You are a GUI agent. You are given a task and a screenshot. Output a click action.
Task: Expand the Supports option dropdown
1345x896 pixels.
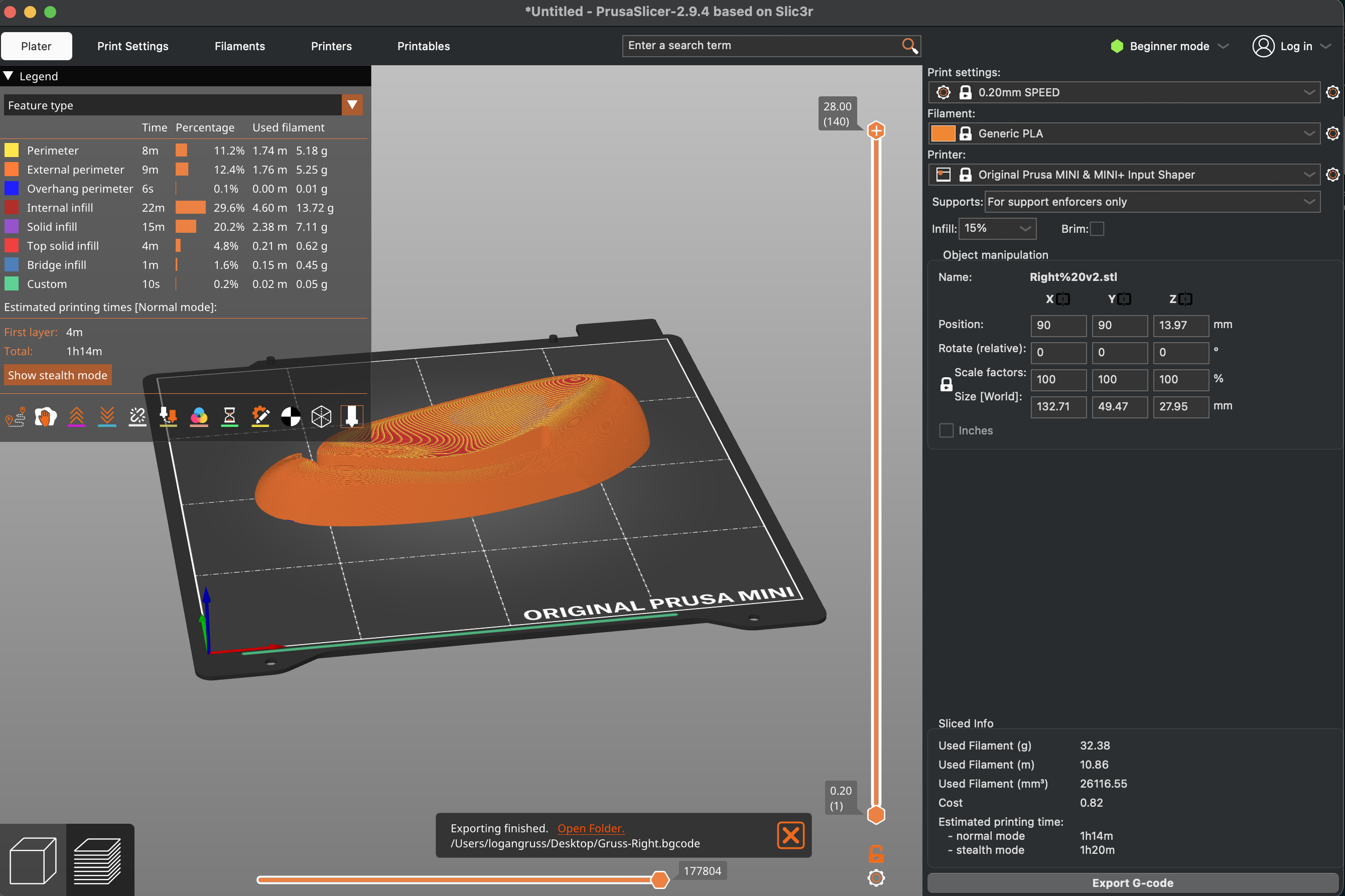pos(1152,202)
